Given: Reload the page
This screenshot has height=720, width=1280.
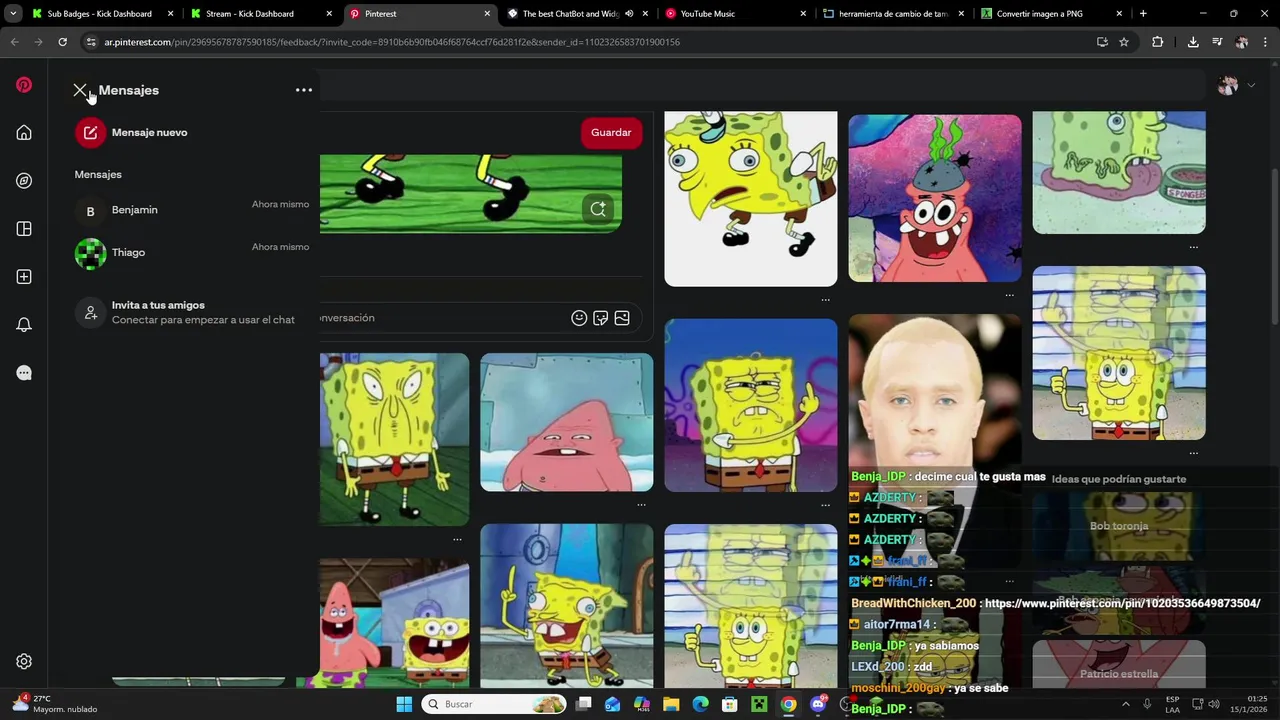Looking at the screenshot, I should point(62,42).
